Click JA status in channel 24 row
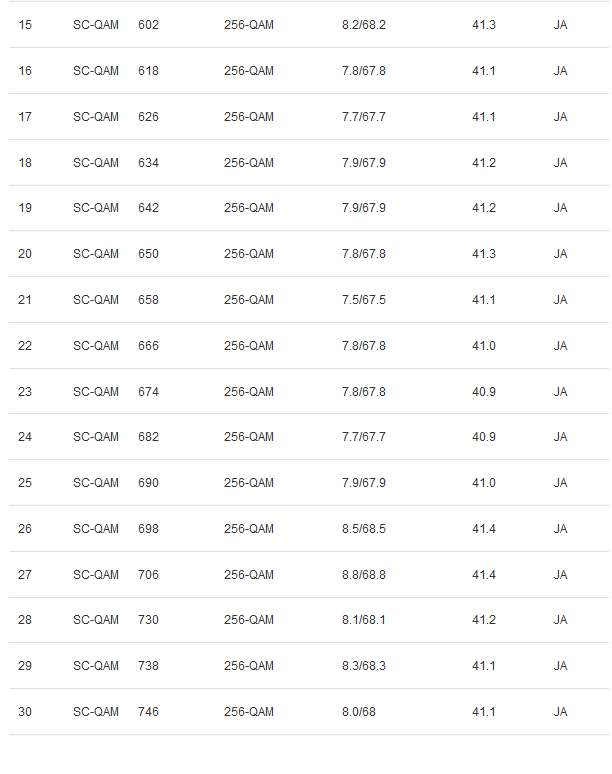This screenshot has width=612, height=774. (x=560, y=437)
